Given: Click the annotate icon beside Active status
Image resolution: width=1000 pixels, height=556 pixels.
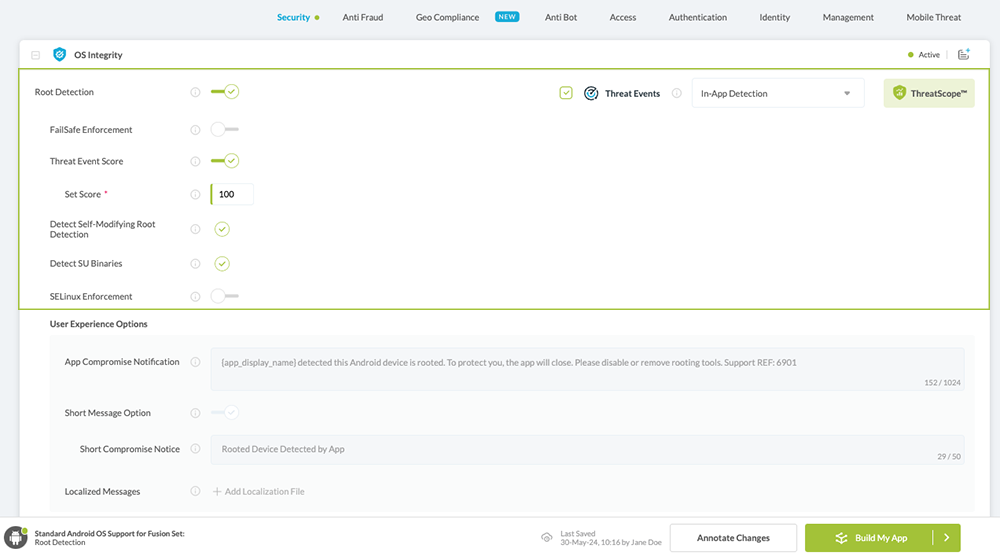Looking at the screenshot, I should click(x=963, y=55).
